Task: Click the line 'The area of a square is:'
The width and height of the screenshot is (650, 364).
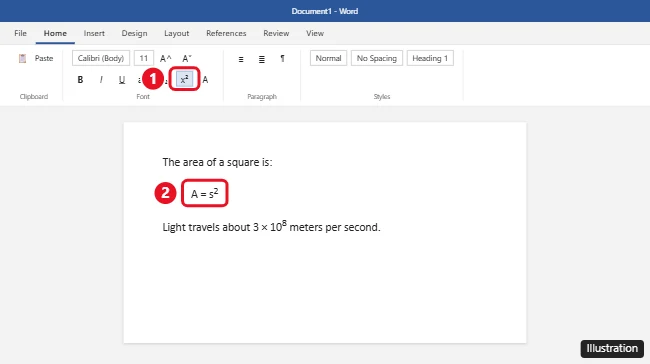Action: (x=217, y=162)
